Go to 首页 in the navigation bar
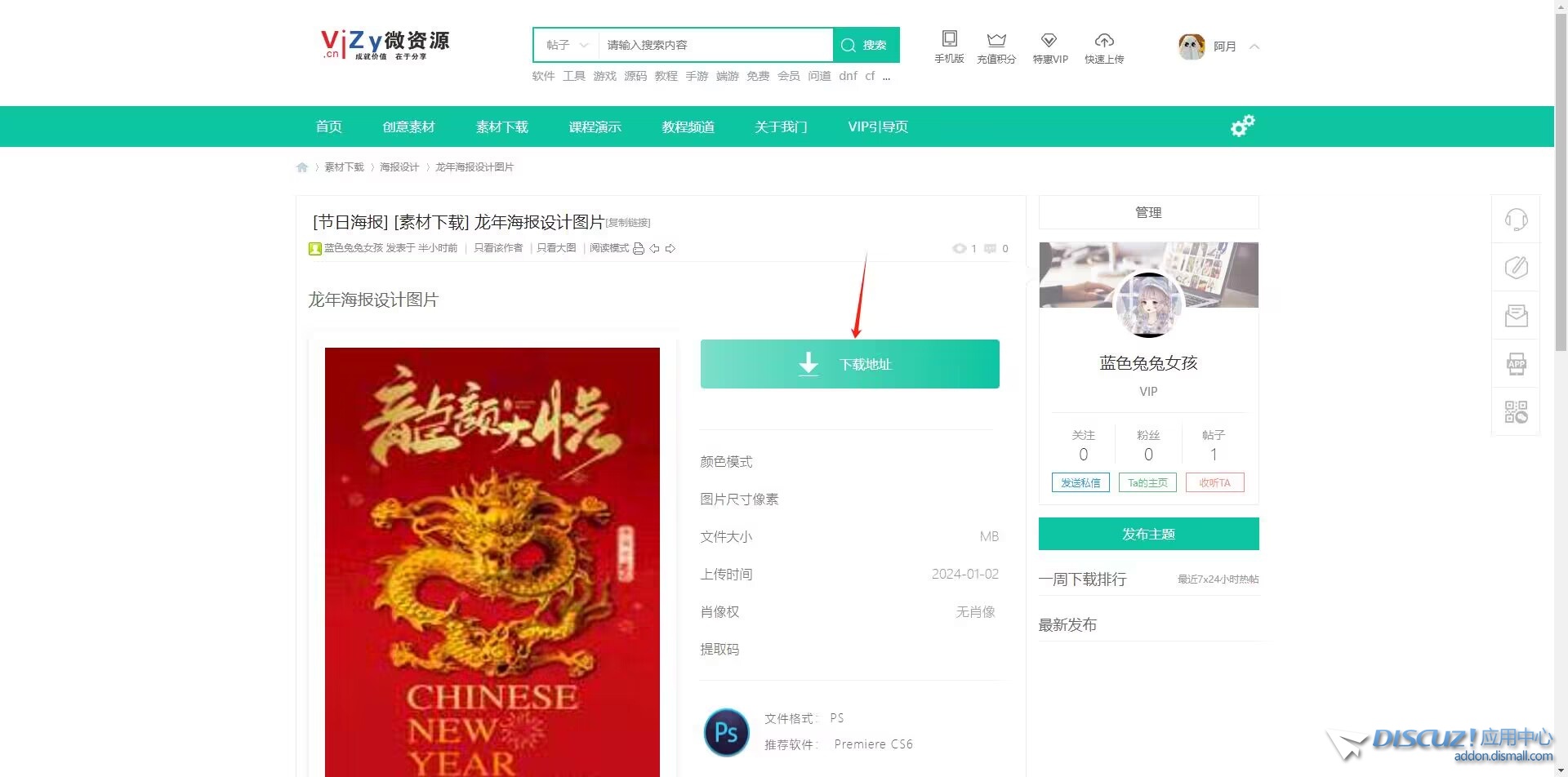 click(x=329, y=127)
